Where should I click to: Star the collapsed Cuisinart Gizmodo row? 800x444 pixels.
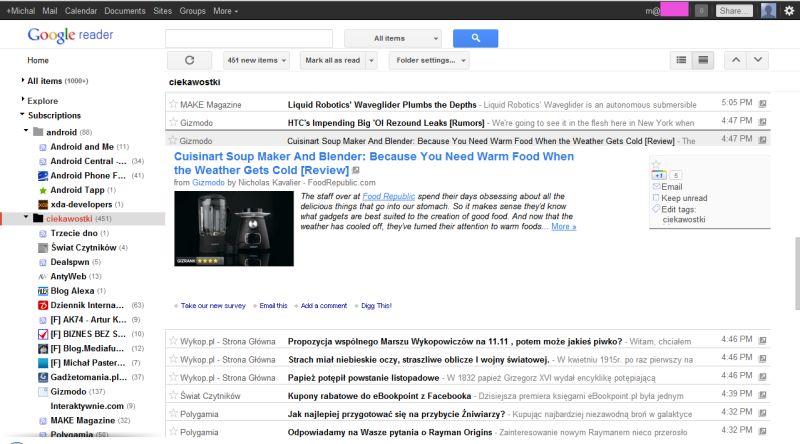pos(173,140)
